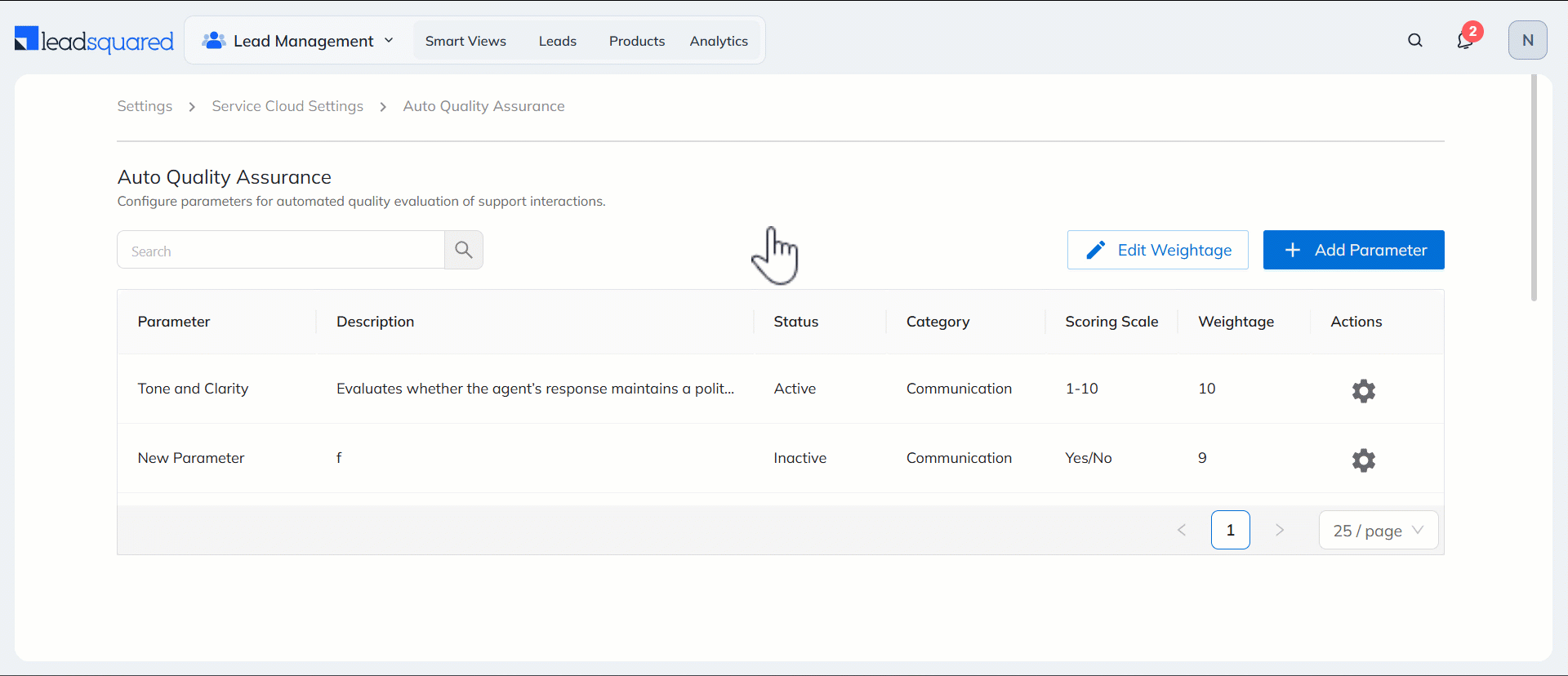Open gear actions for New Parameter
This screenshot has height=676, width=1568.
pos(1364,460)
